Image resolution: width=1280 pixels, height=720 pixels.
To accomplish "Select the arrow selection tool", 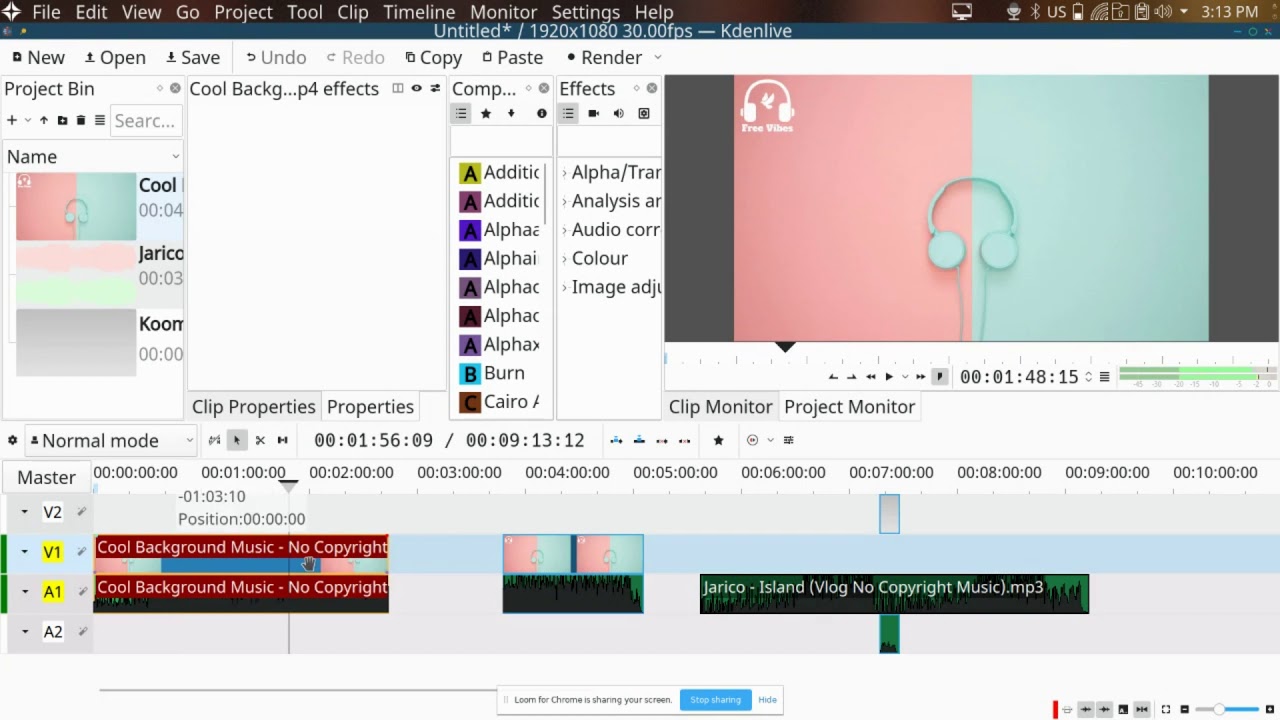I will click(x=237, y=440).
